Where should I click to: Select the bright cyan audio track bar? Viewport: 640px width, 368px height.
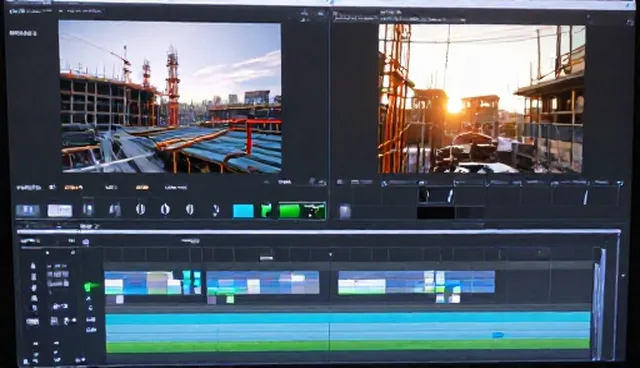[x=348, y=317]
